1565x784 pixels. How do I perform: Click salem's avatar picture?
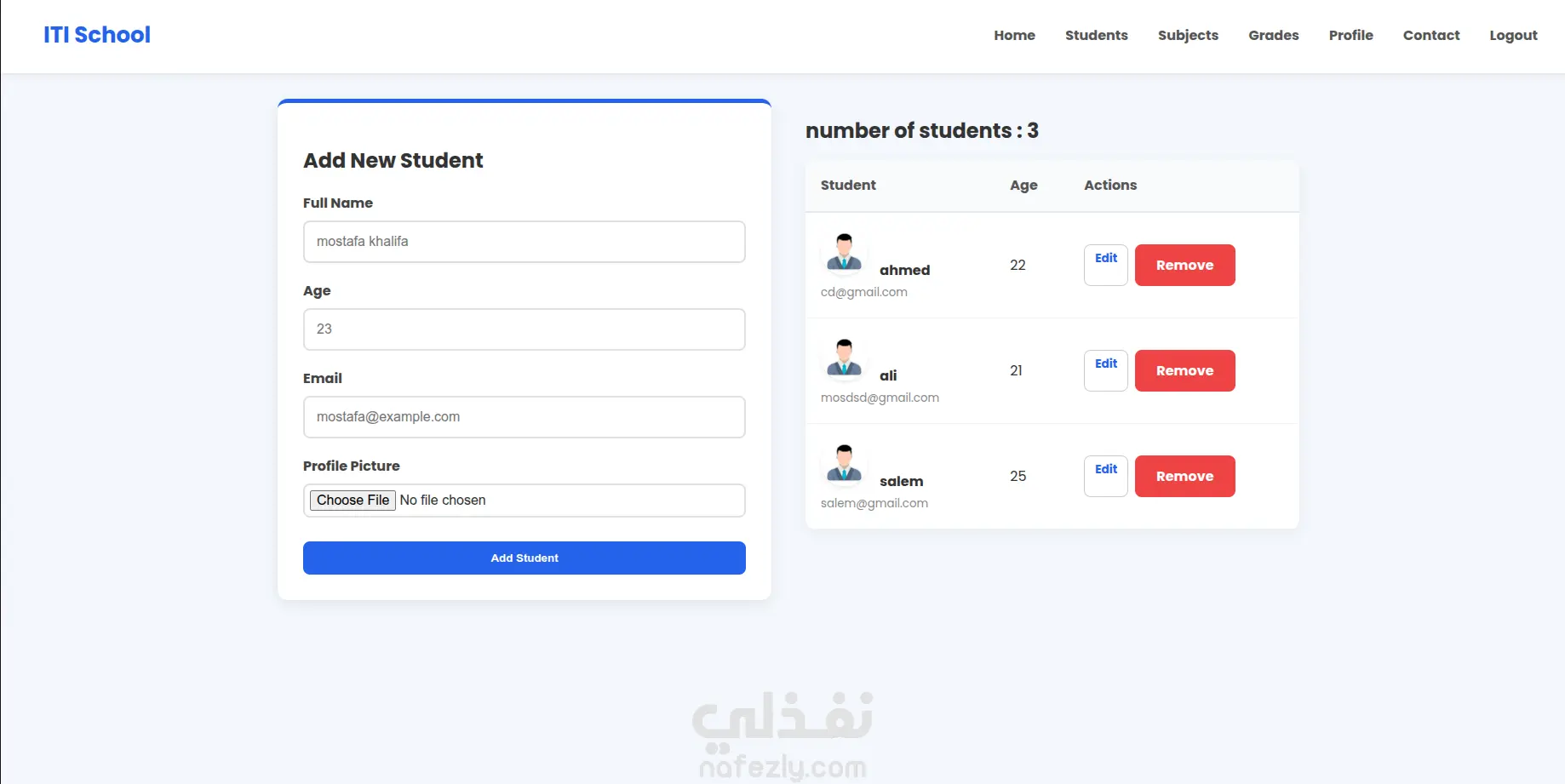click(845, 464)
